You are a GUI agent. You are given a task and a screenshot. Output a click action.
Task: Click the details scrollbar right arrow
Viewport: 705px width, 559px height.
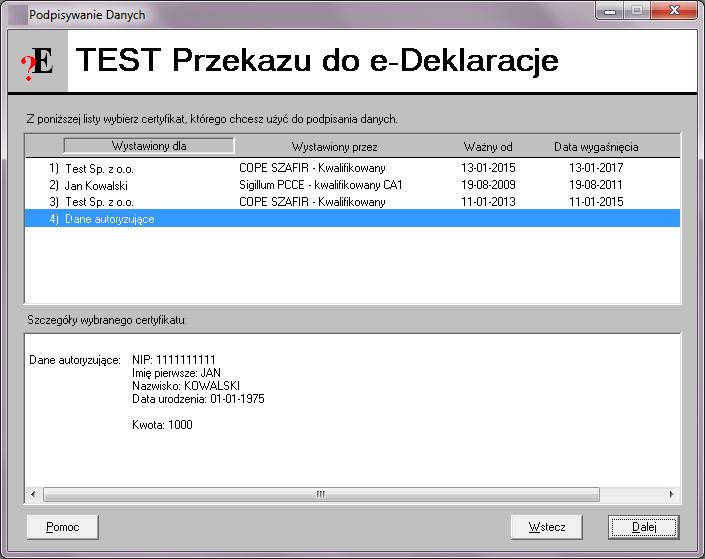pyautogui.click(x=671, y=494)
